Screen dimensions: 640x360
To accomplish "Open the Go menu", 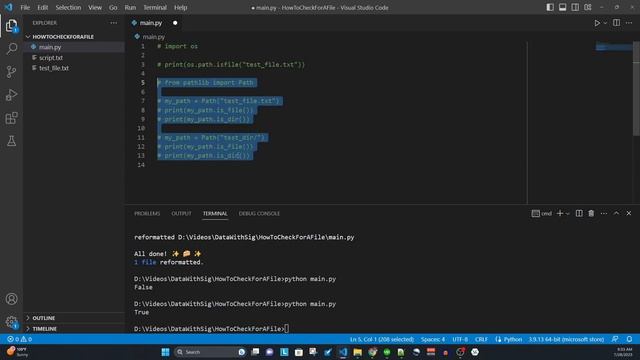I will point(113,7).
